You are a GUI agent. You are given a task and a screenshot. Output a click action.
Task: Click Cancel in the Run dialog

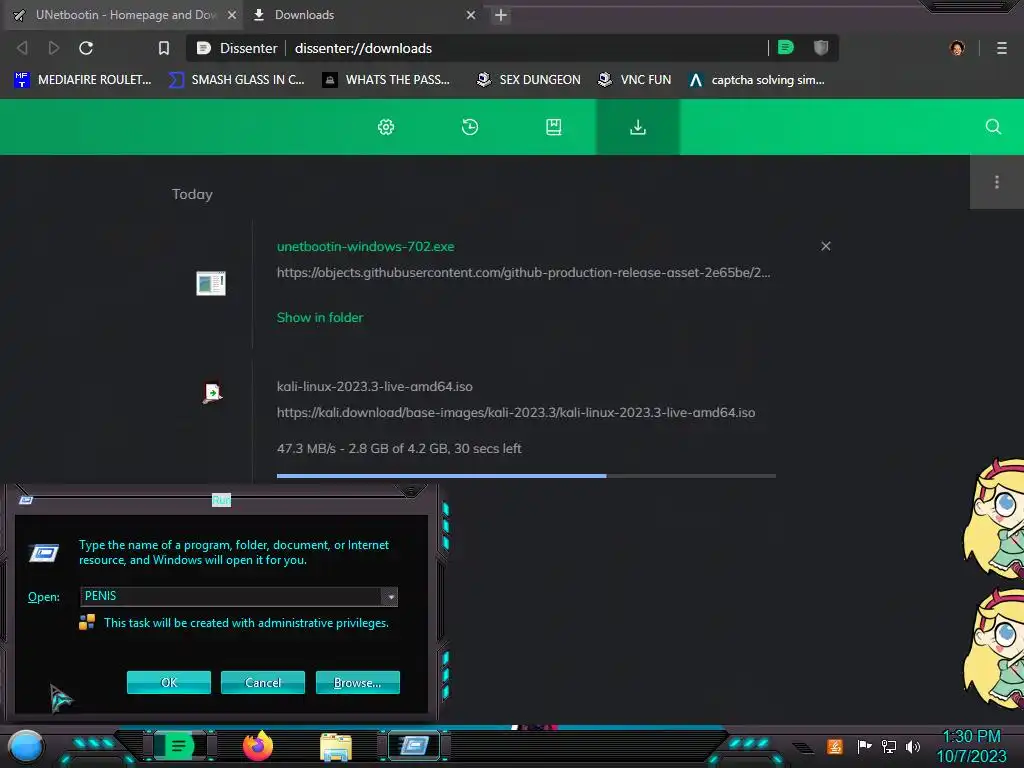263,682
